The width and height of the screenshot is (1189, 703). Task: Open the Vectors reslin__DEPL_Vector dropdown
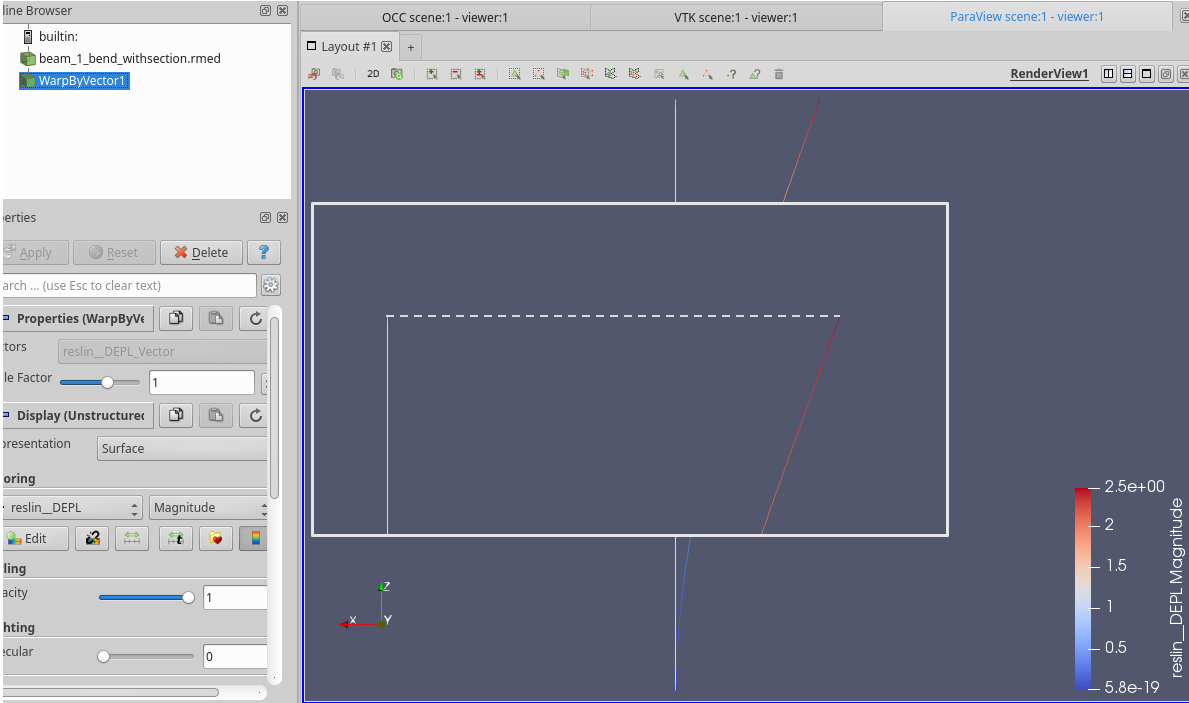[162, 351]
